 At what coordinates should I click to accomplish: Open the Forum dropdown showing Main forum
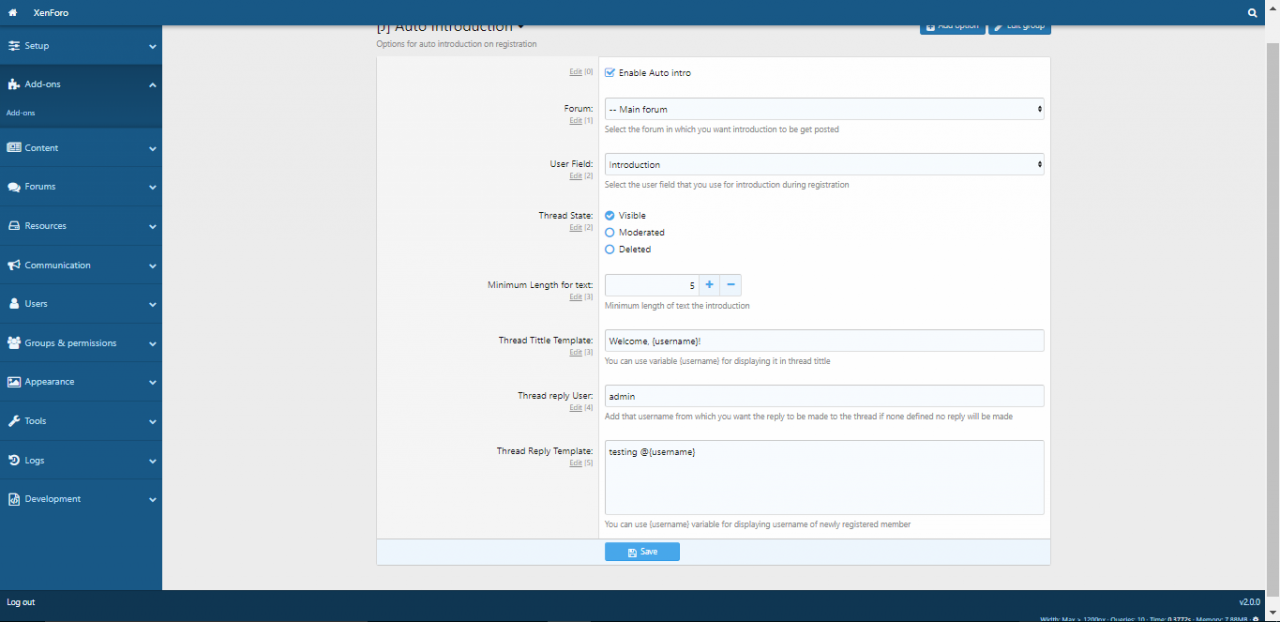pyautogui.click(x=825, y=109)
